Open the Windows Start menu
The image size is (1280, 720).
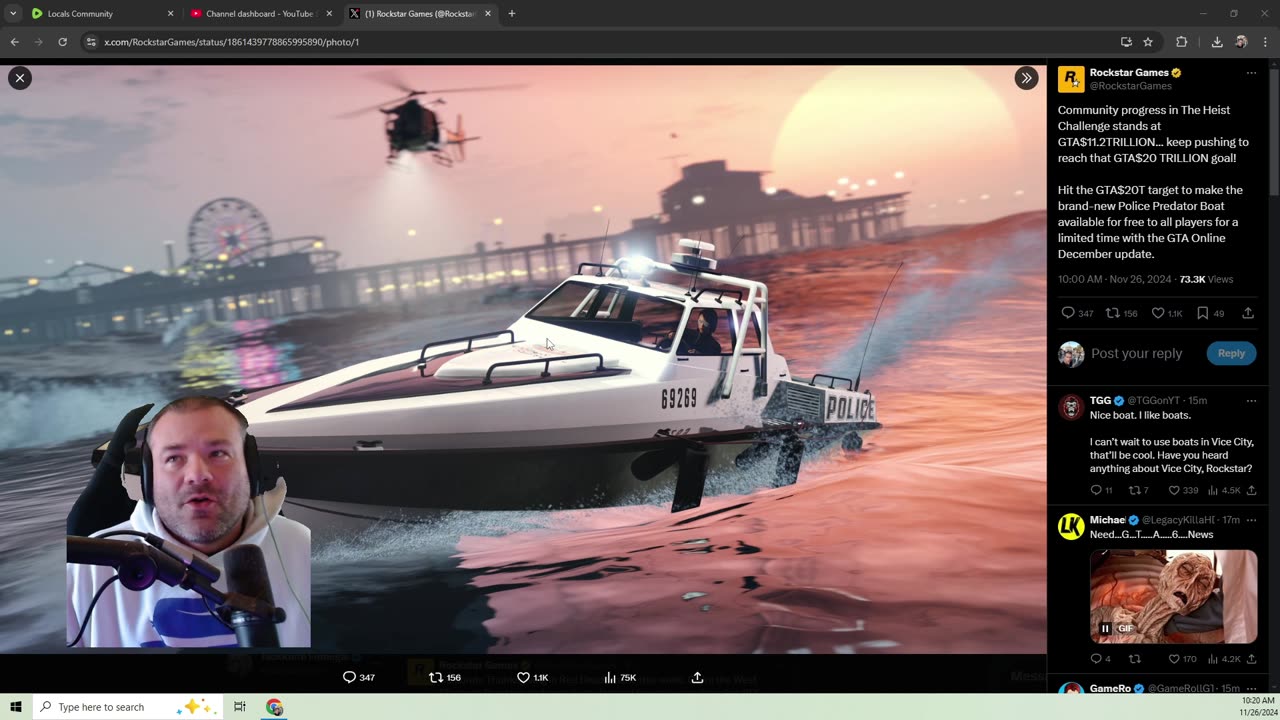tap(16, 707)
